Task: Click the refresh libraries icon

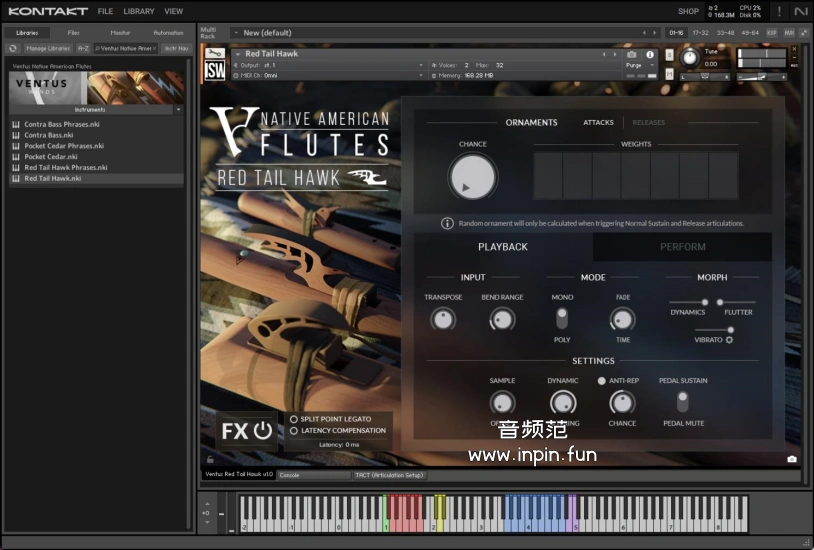Action: click(x=13, y=48)
